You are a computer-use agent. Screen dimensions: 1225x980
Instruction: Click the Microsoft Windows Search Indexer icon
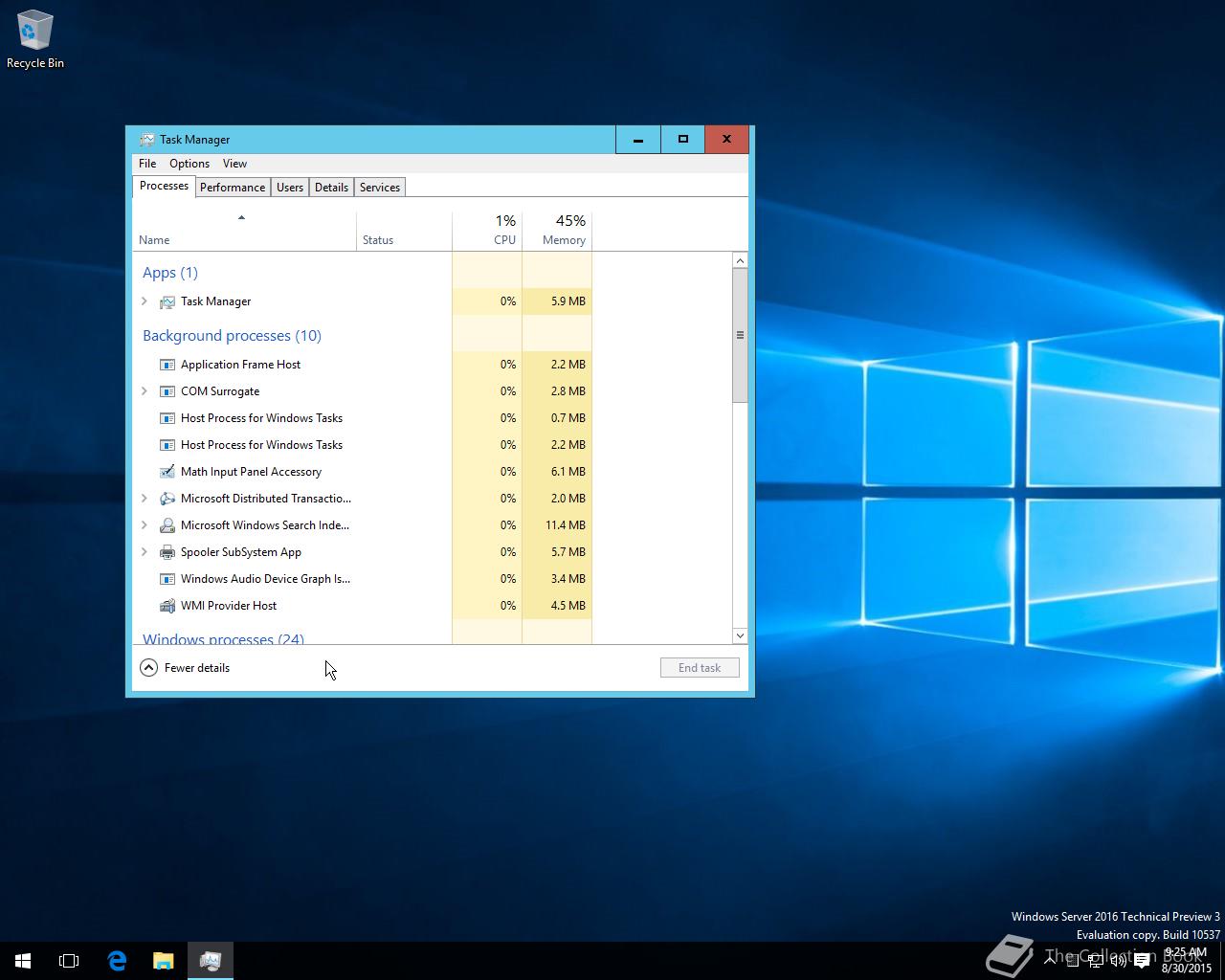tap(167, 525)
